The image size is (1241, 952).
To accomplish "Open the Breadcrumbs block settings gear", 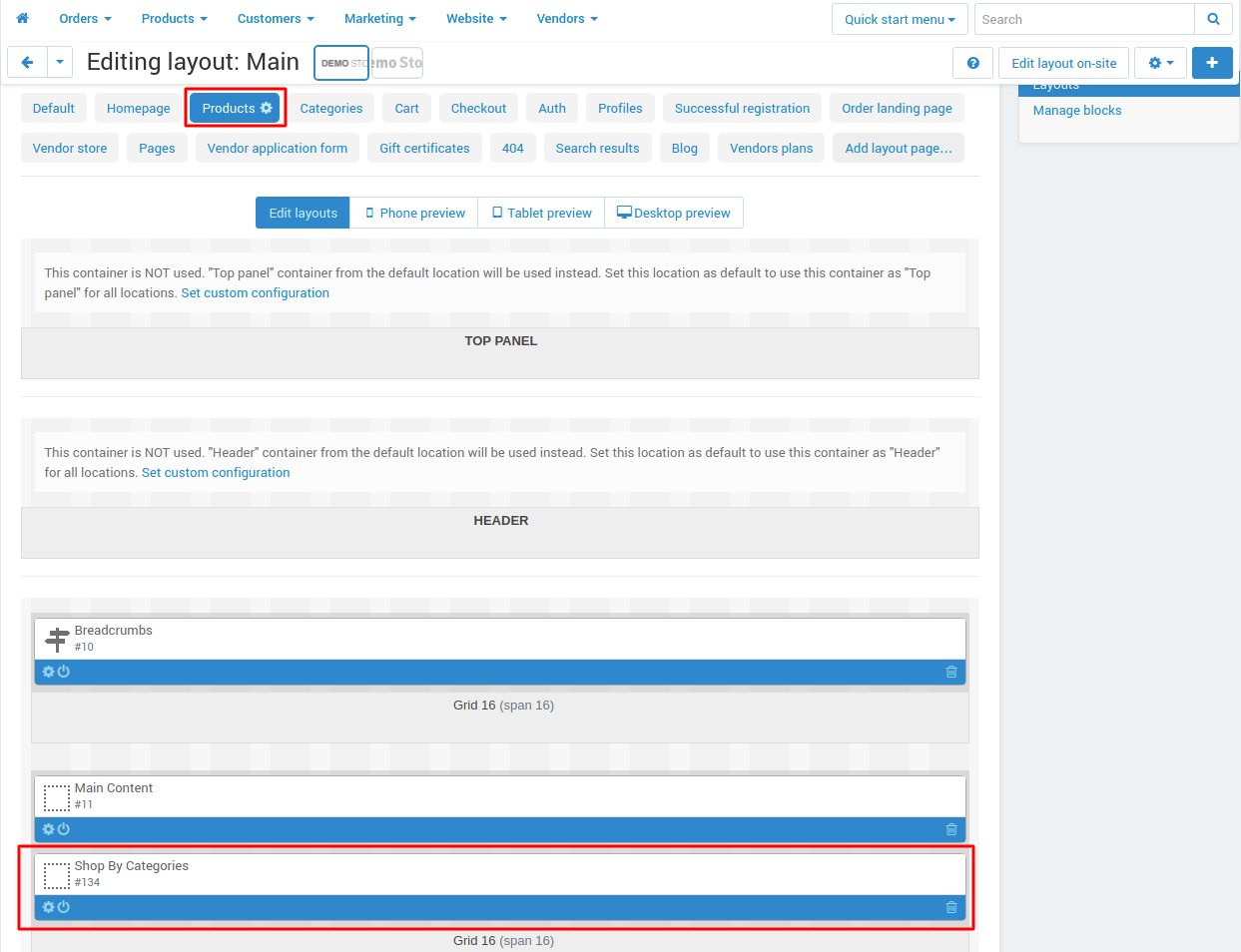I will coord(48,672).
